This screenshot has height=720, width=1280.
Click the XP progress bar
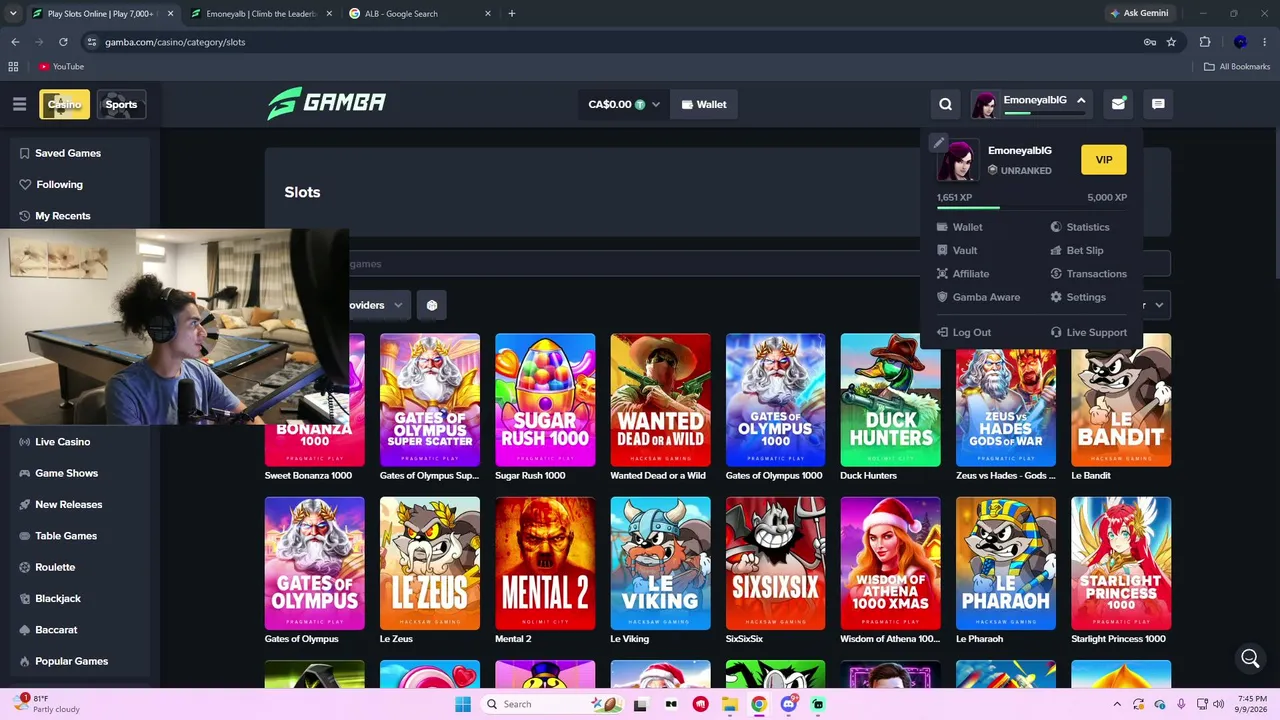point(1032,207)
